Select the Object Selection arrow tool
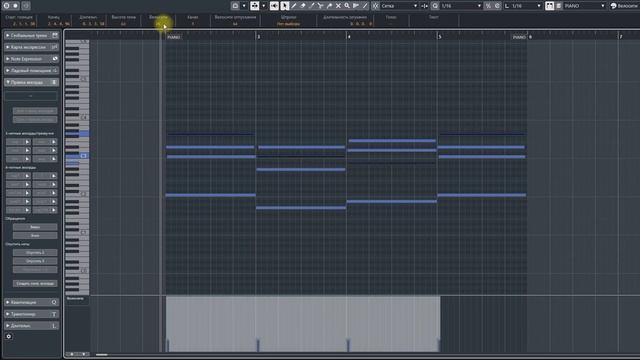Viewport: 640px width, 360px height. [284, 6]
